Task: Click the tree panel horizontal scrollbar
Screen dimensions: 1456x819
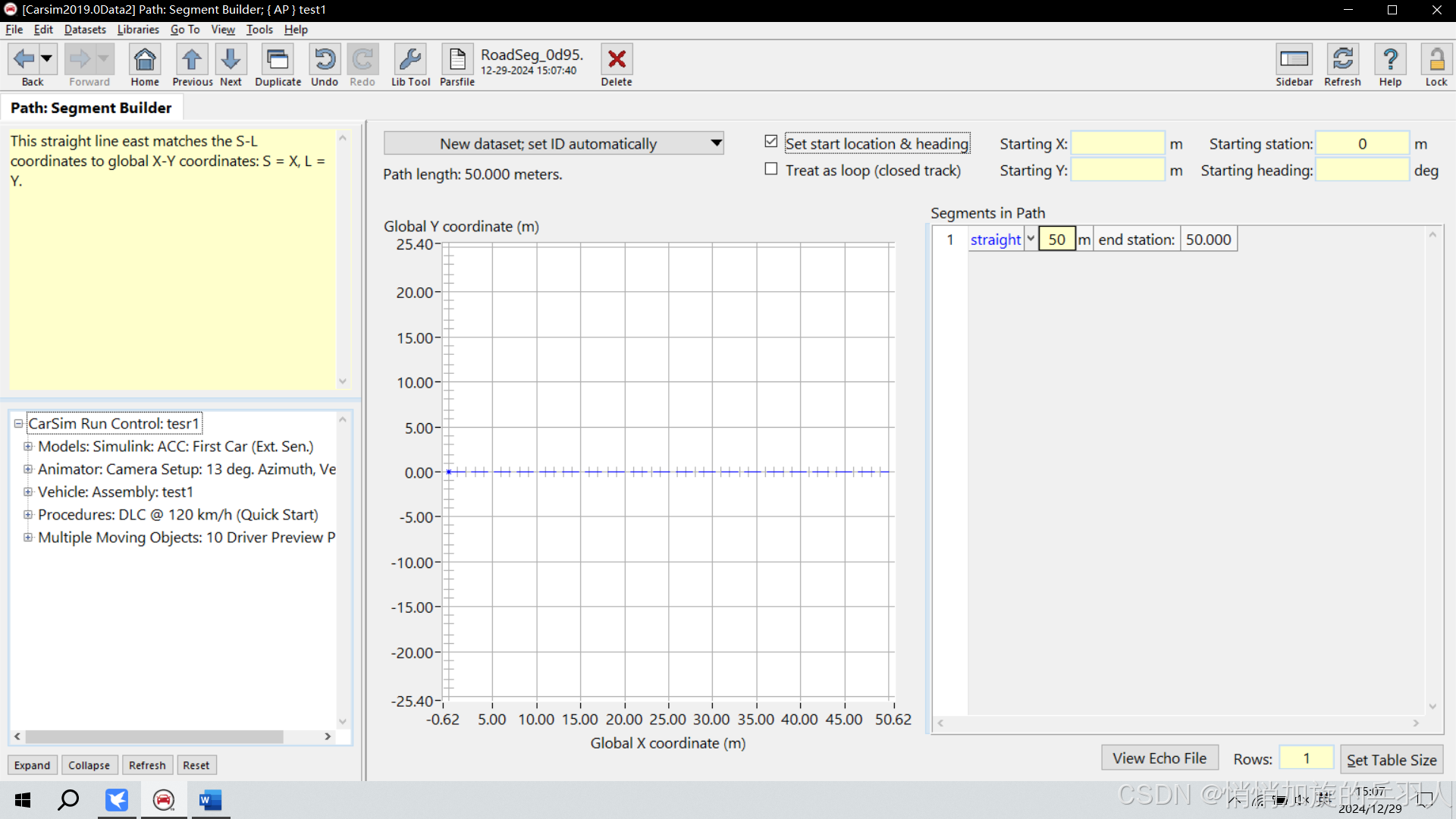Action: click(x=155, y=736)
